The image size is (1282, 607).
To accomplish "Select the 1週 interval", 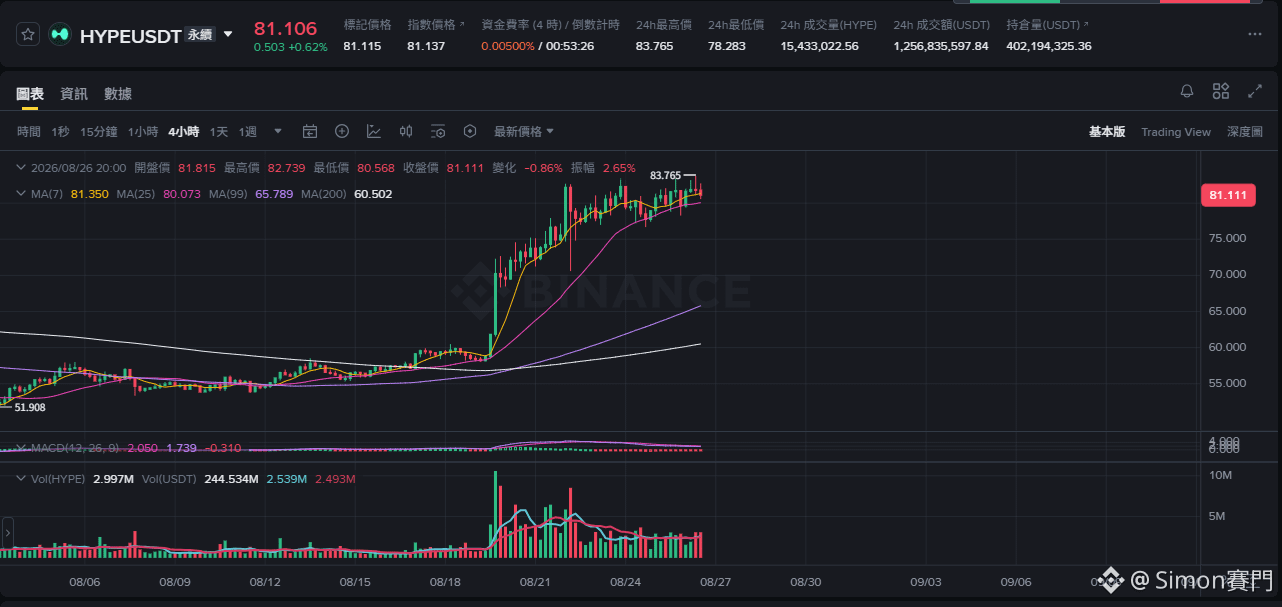I will point(248,132).
